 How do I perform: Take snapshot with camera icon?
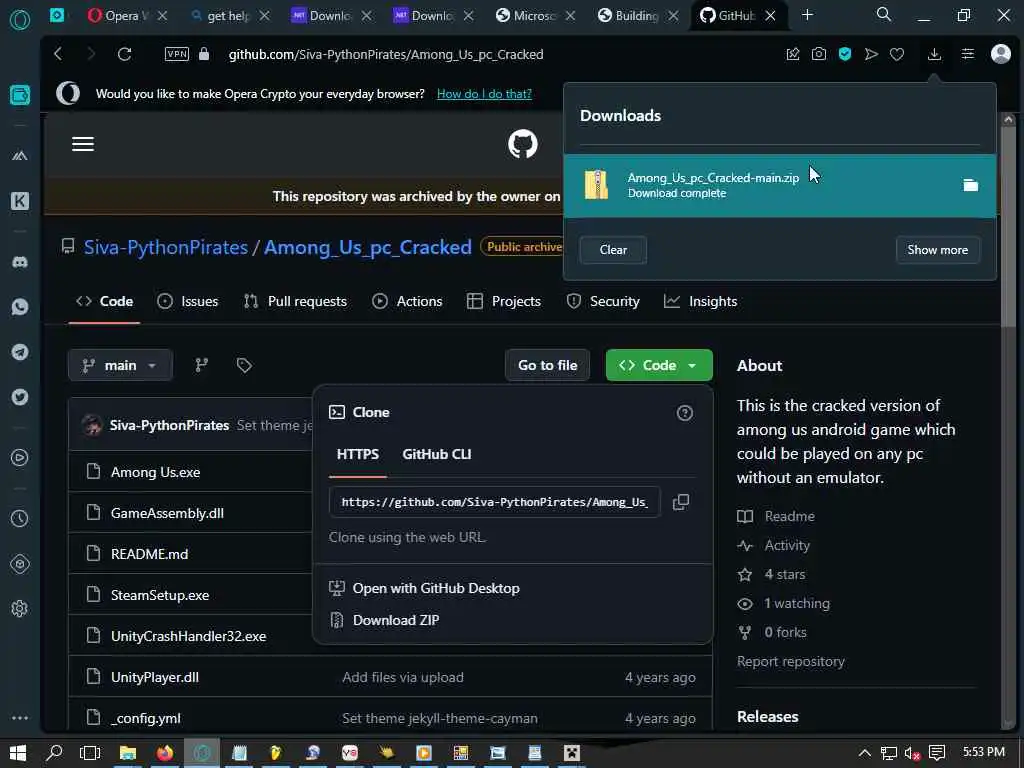(818, 54)
